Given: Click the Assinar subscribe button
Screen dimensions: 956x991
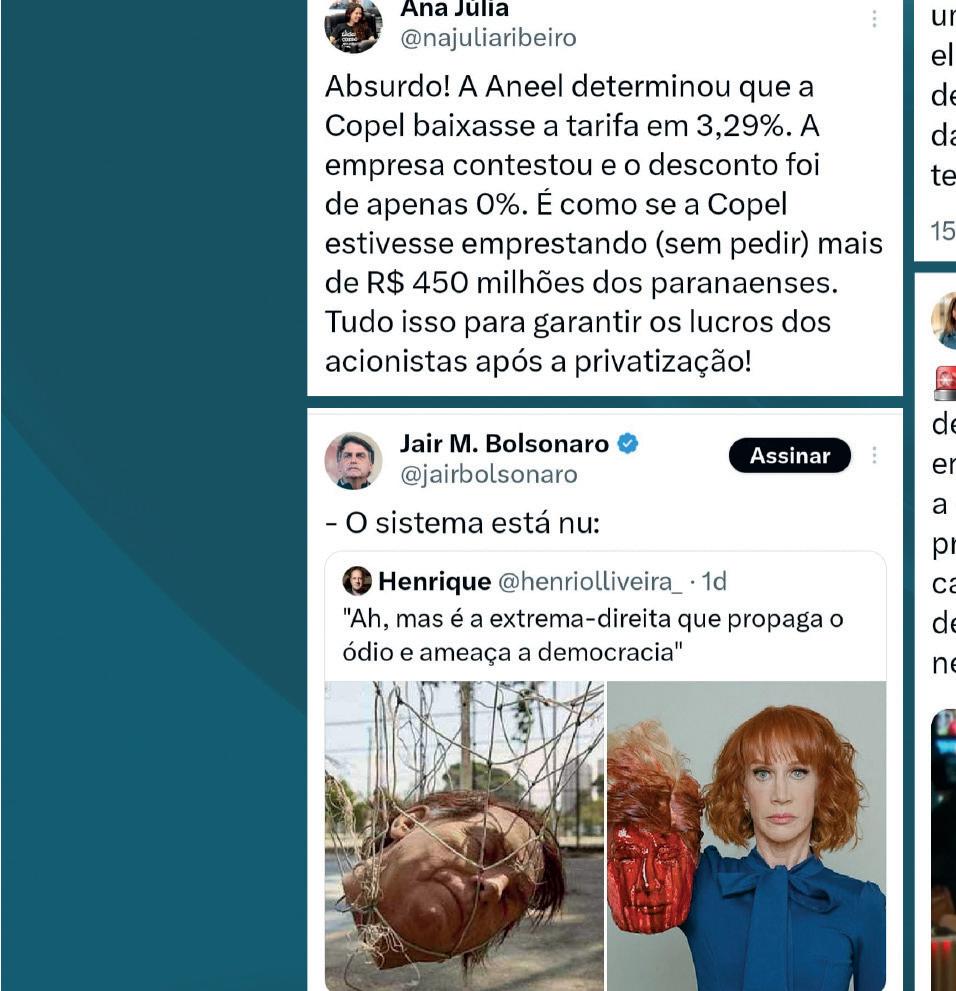Looking at the screenshot, I should (x=790, y=455).
